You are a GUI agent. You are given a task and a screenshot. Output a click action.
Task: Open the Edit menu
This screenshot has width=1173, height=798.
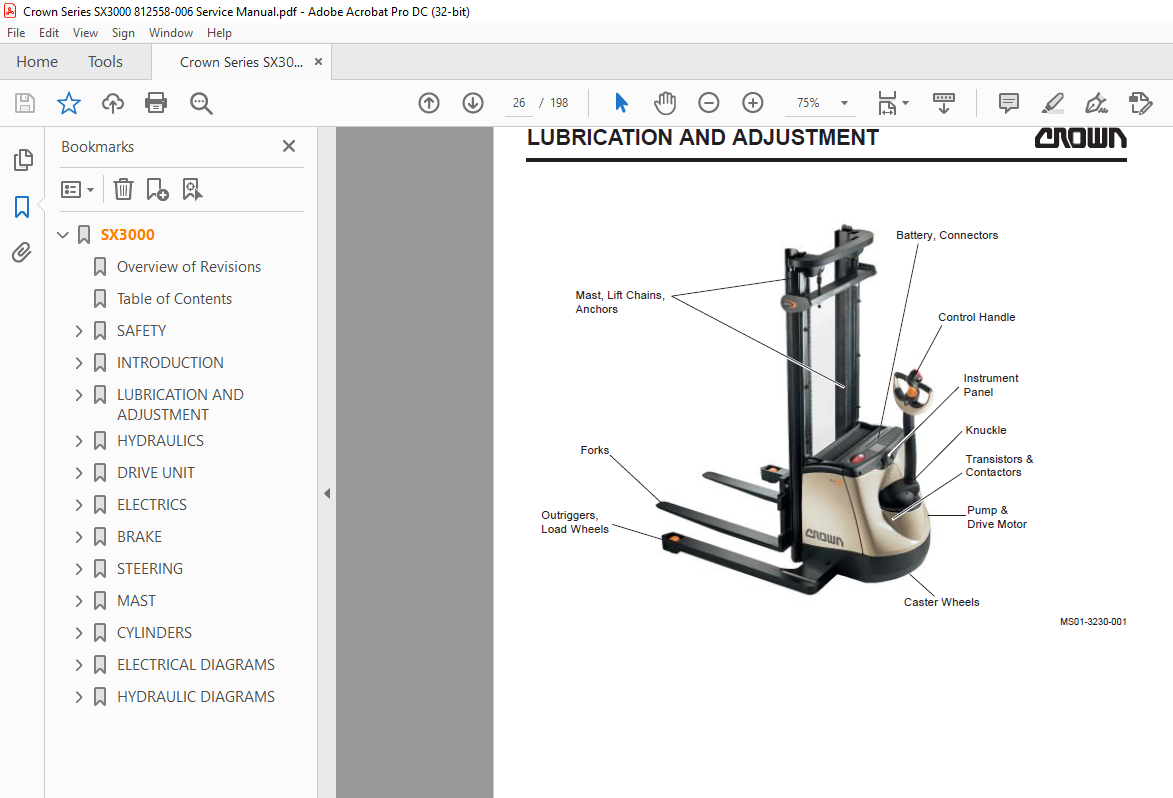click(49, 33)
